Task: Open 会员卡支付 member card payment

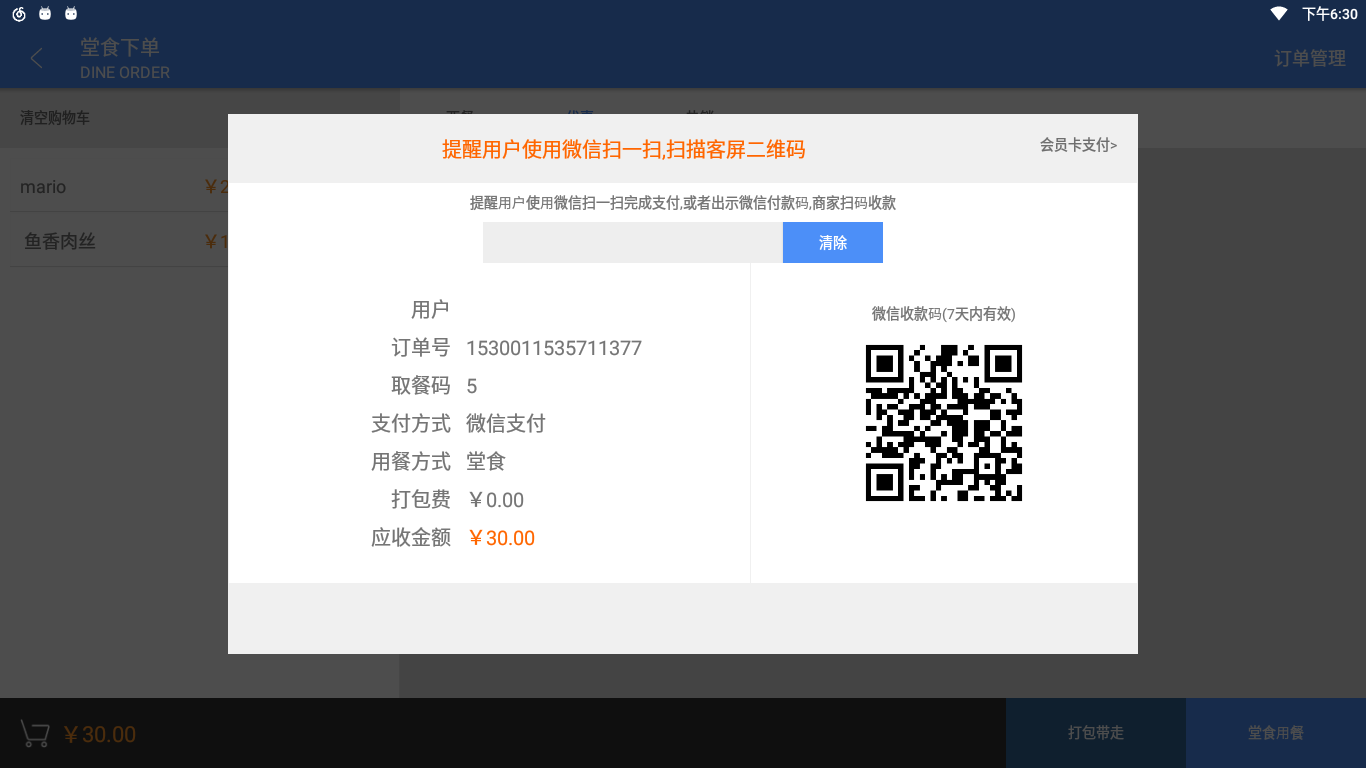Action: click(x=1075, y=146)
